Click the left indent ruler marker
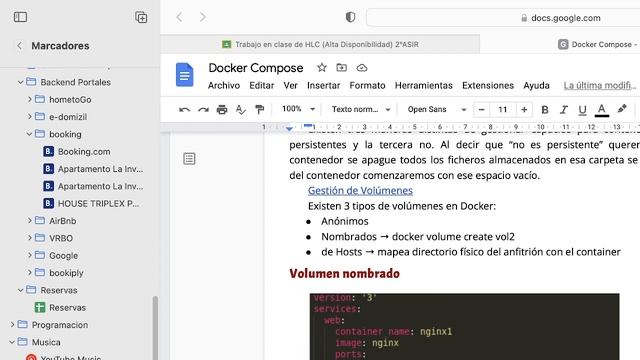This screenshot has height=360, width=640. point(289,128)
